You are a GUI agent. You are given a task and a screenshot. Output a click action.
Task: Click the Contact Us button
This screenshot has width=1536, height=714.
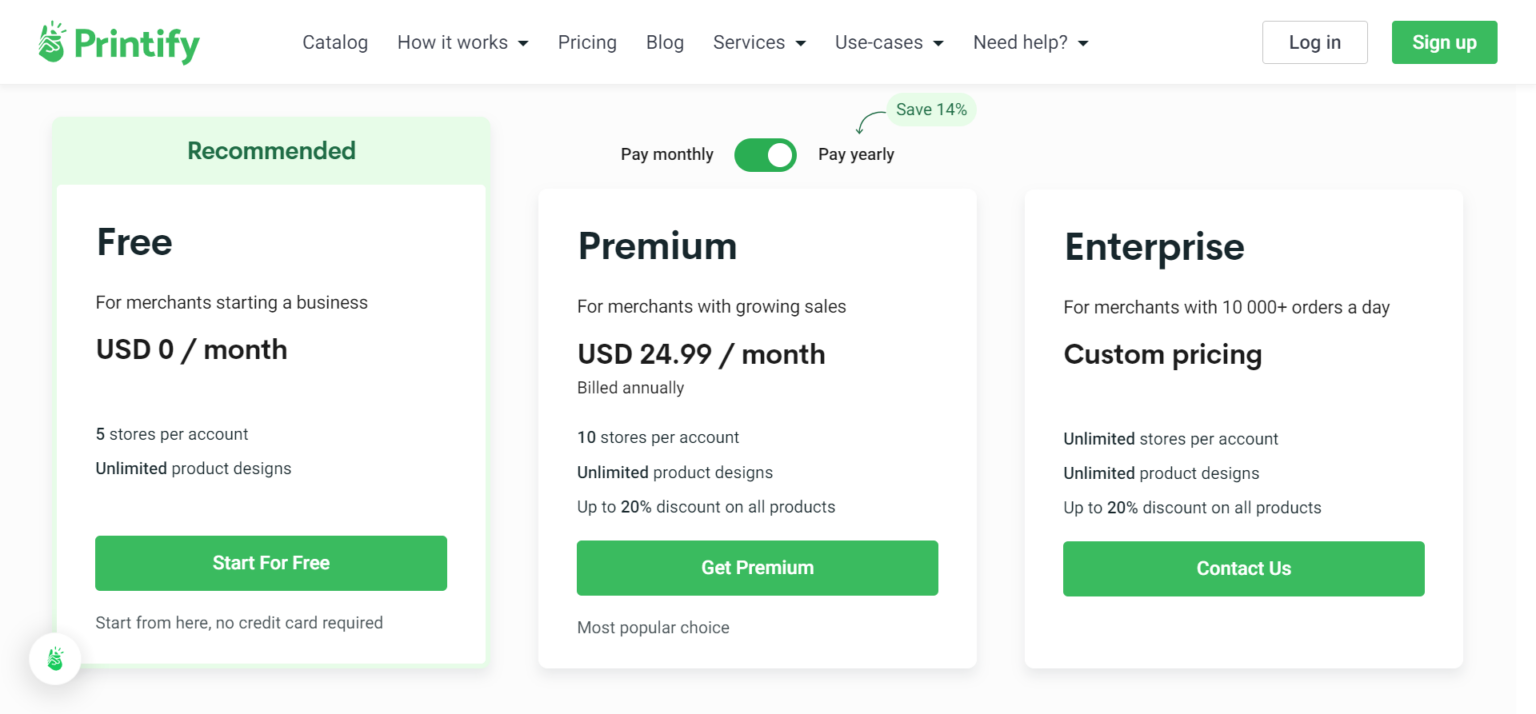click(1243, 569)
